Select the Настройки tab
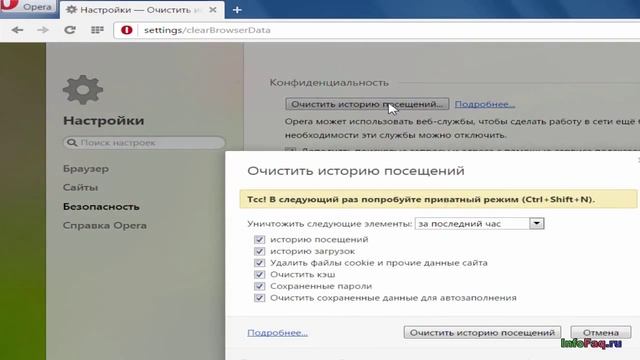Viewport: 640px width, 360px height. (x=142, y=10)
